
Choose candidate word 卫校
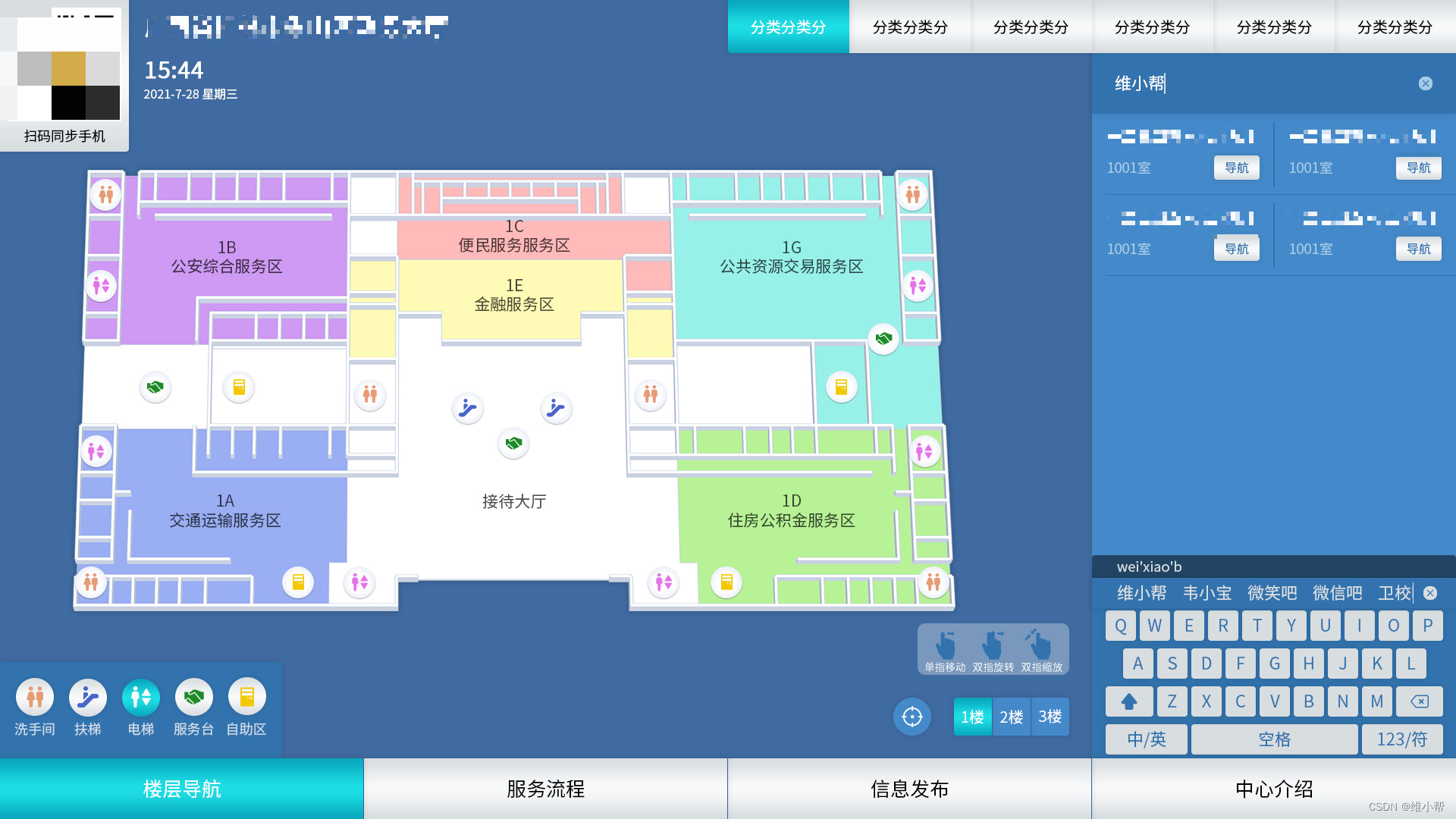point(1395,593)
